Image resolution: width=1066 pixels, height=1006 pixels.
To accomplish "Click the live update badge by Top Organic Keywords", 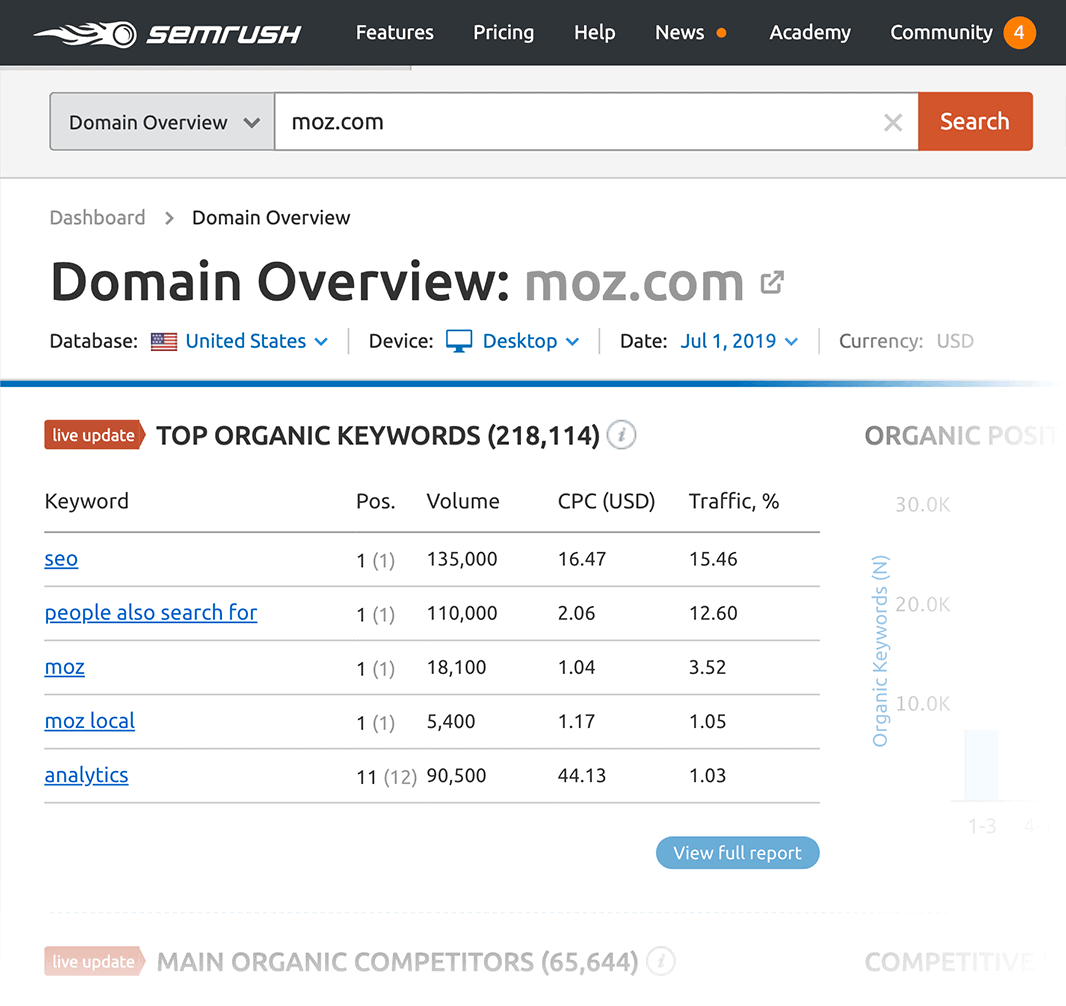I will click(94, 435).
